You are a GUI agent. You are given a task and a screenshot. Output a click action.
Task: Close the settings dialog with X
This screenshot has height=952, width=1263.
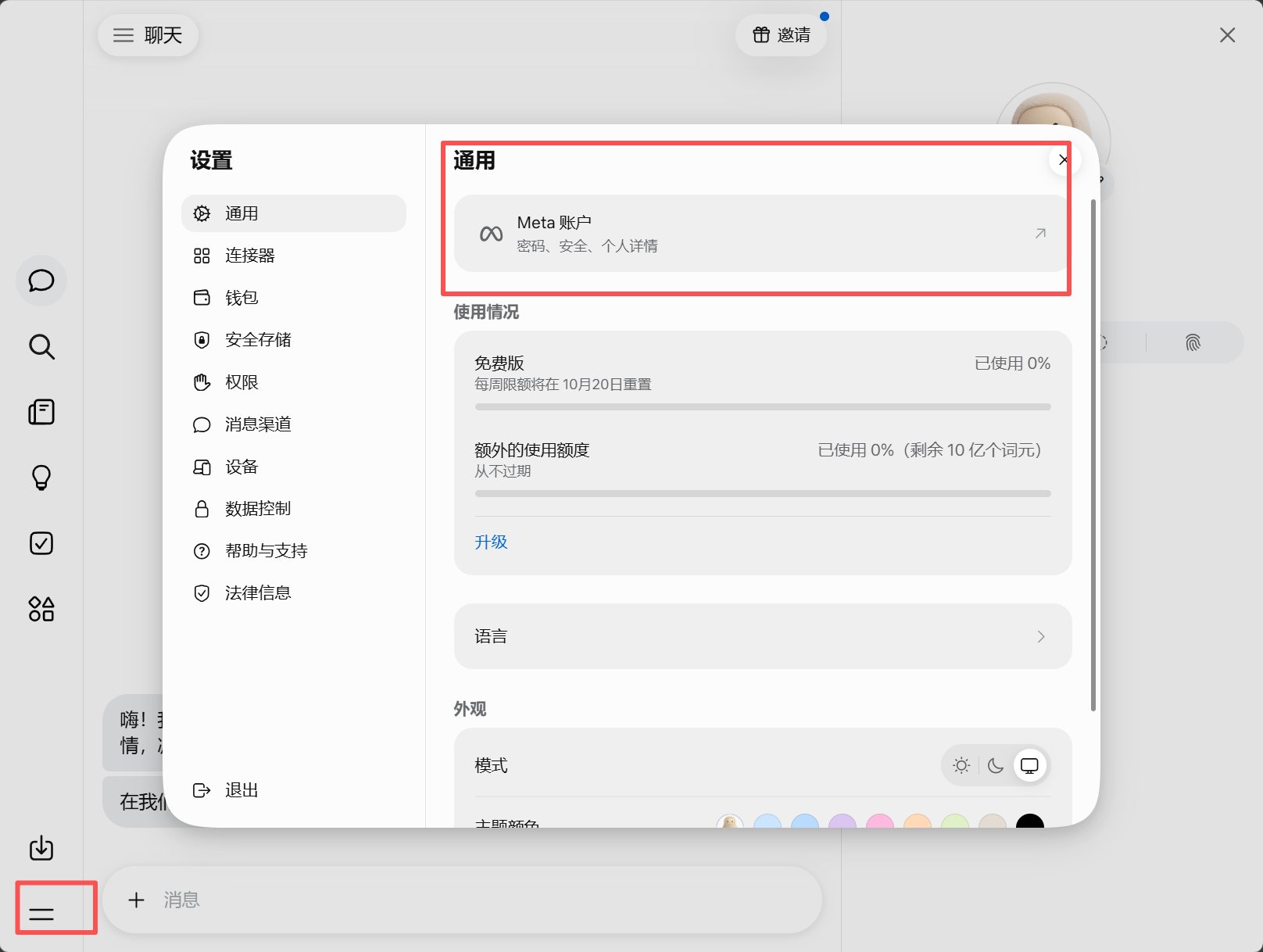point(1064,160)
